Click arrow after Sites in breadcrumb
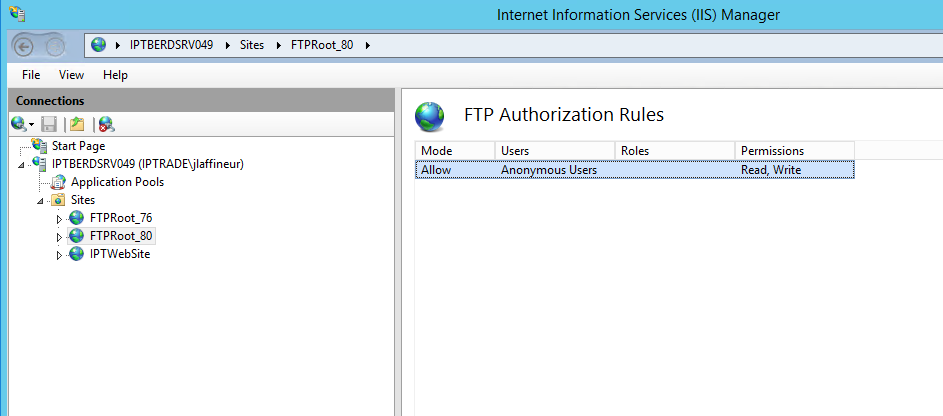 pyautogui.click(x=278, y=45)
